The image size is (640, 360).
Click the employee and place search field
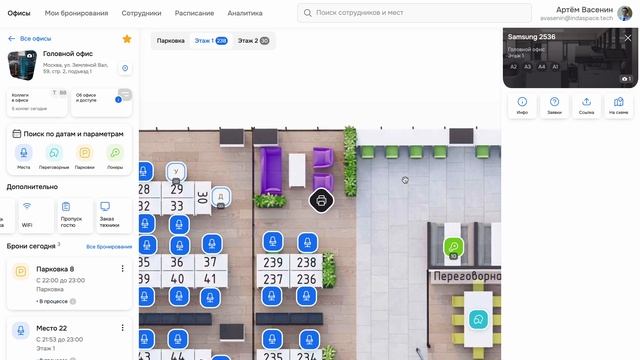414,13
